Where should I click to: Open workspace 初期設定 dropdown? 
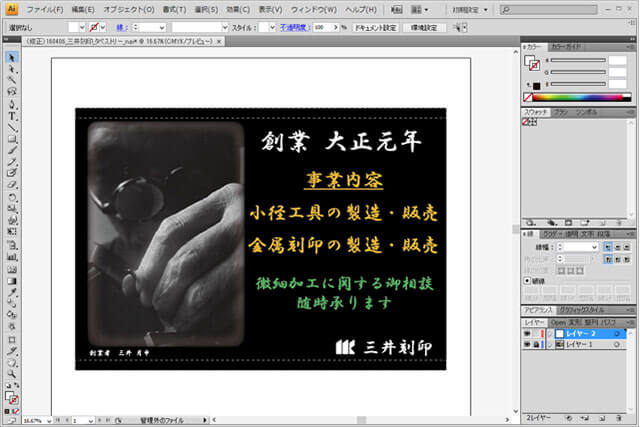470,9
